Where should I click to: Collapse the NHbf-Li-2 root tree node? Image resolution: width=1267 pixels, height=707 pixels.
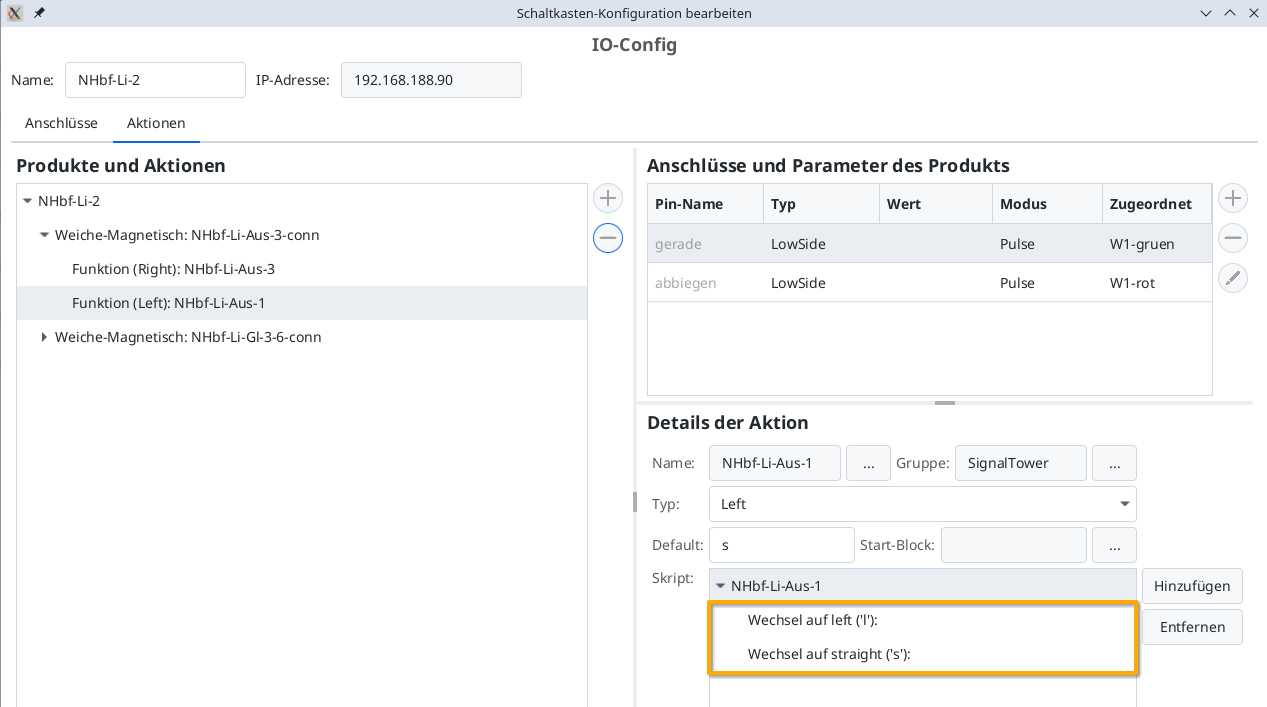[27, 201]
